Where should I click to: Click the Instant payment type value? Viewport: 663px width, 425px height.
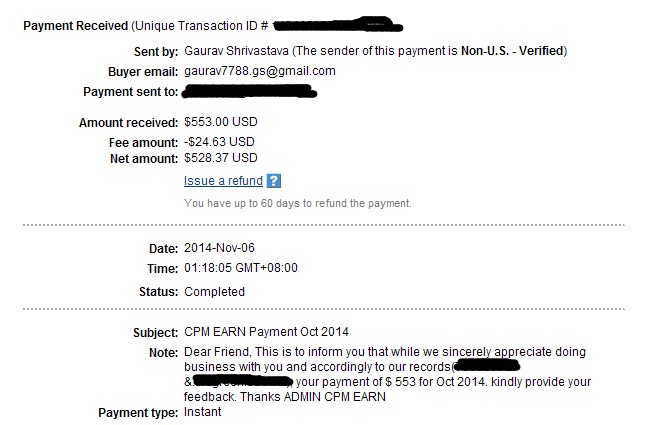(203, 412)
